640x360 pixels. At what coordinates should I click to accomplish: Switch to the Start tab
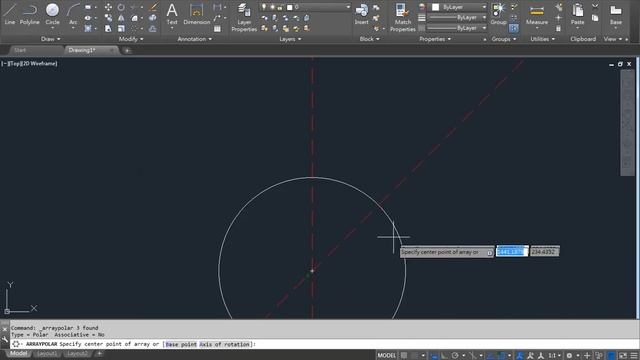coord(20,50)
